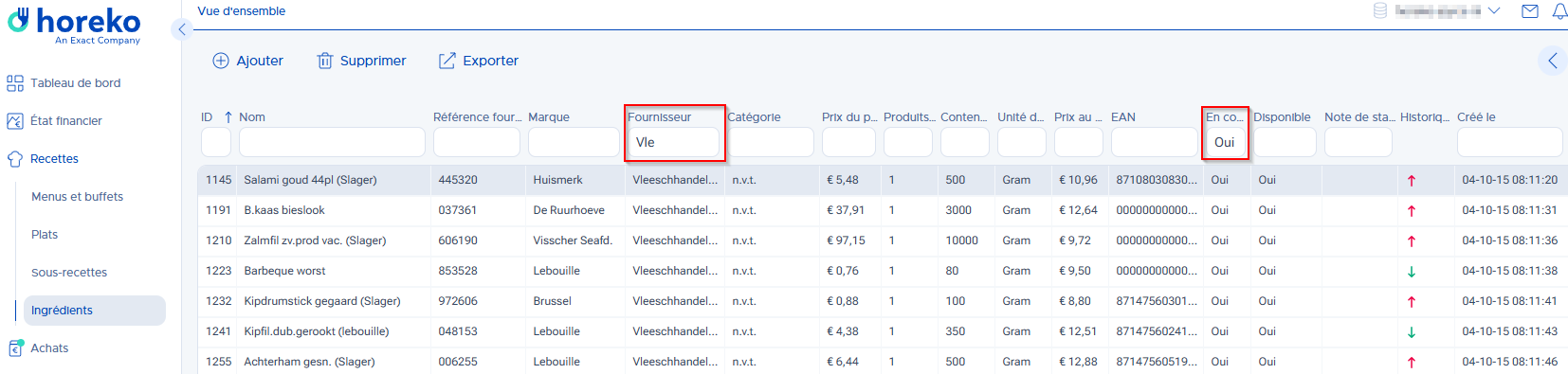
Task: Click the Marque filter field
Action: point(574,142)
